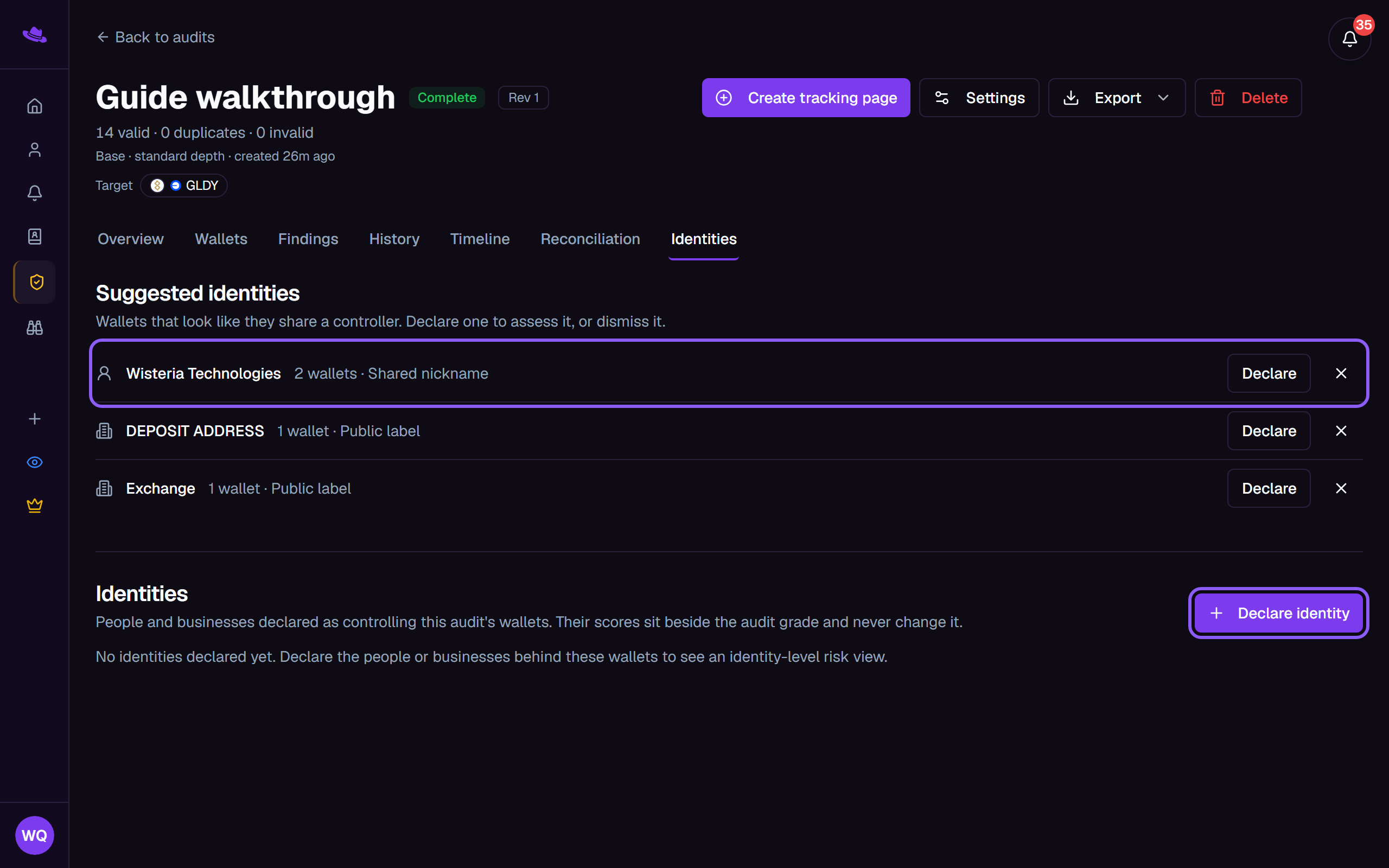Click the DEPOSIT ADDRESS suggestion name
The width and height of the screenshot is (1389, 868).
point(195,431)
